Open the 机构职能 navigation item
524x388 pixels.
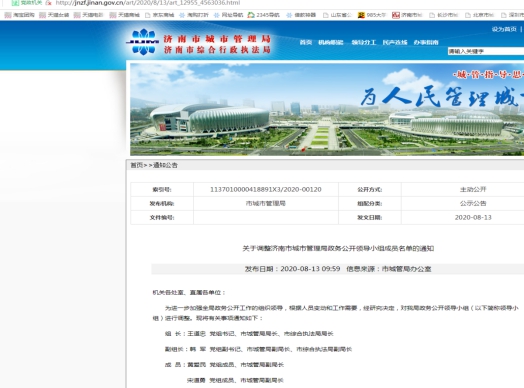[x=331, y=42]
